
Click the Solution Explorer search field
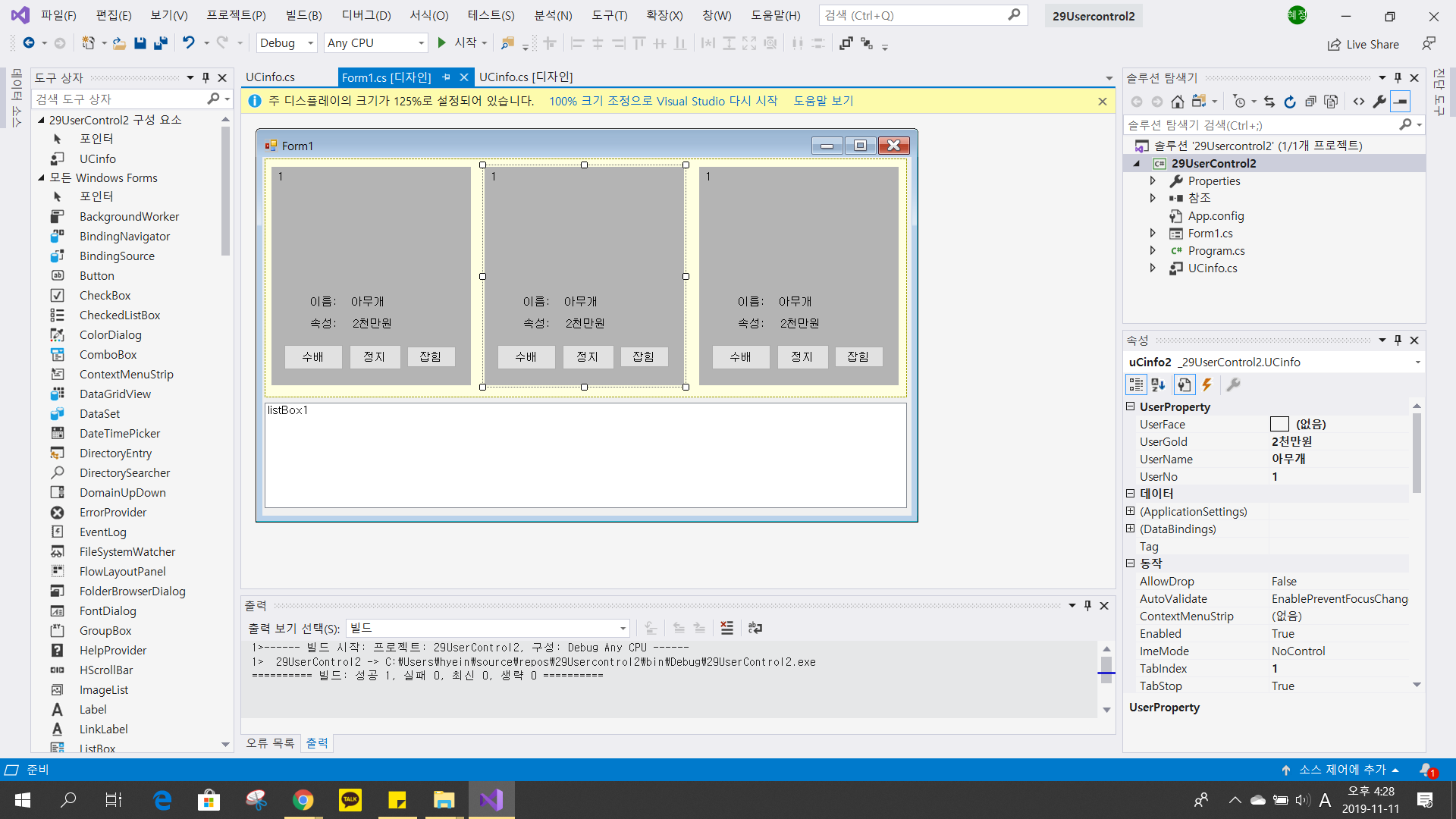click(x=1259, y=125)
